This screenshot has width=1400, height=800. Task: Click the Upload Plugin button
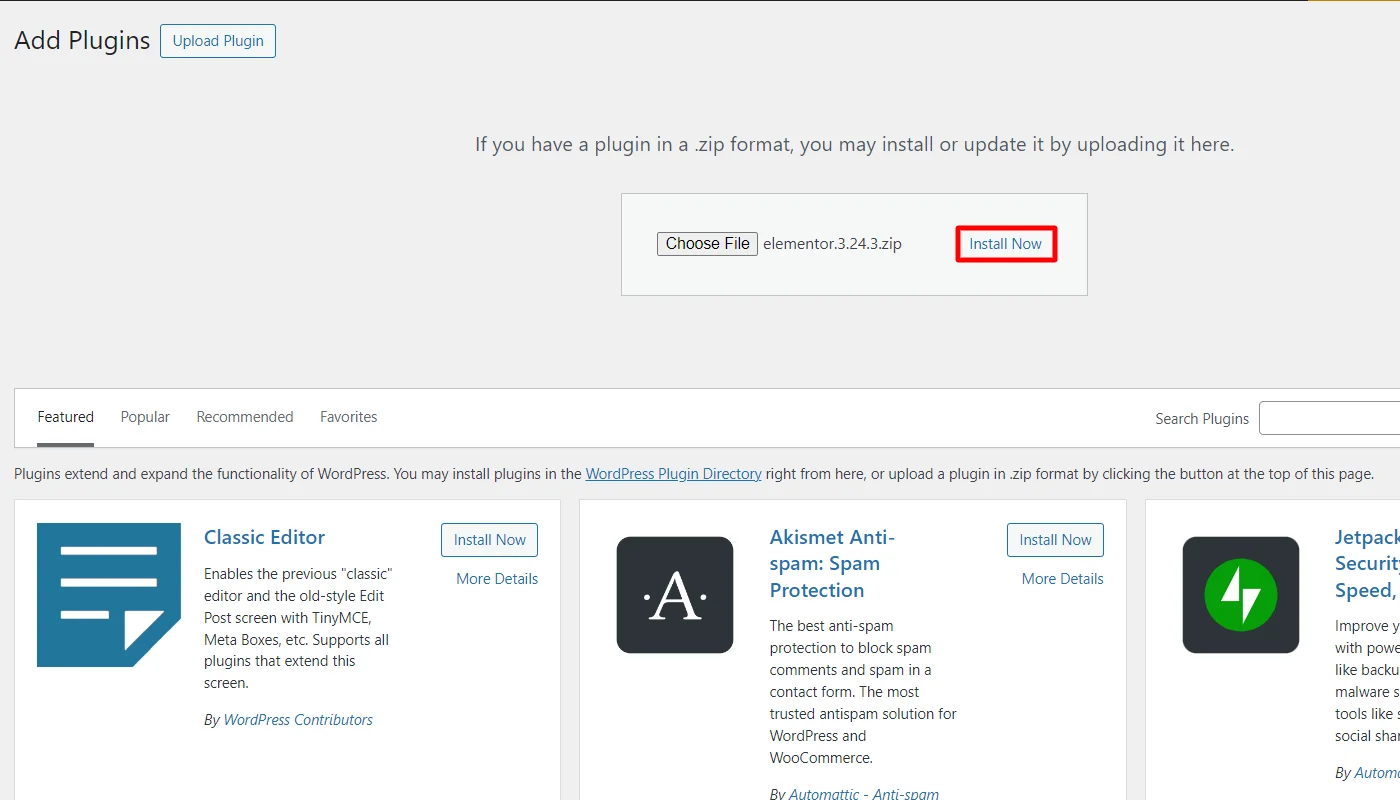(217, 41)
